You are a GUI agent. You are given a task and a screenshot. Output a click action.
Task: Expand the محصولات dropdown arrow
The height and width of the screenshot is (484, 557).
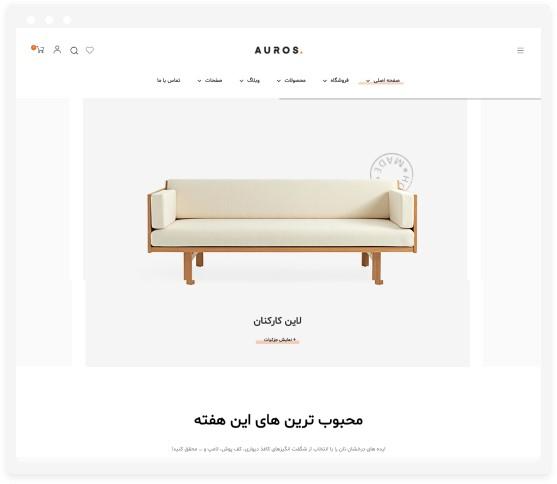click(278, 81)
